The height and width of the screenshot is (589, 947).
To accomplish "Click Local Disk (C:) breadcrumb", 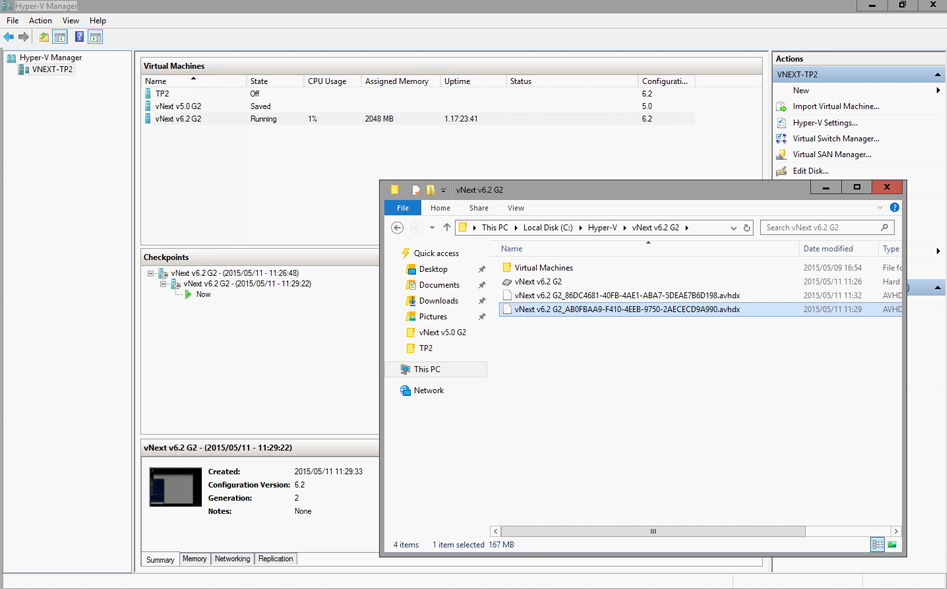I will (x=548, y=228).
